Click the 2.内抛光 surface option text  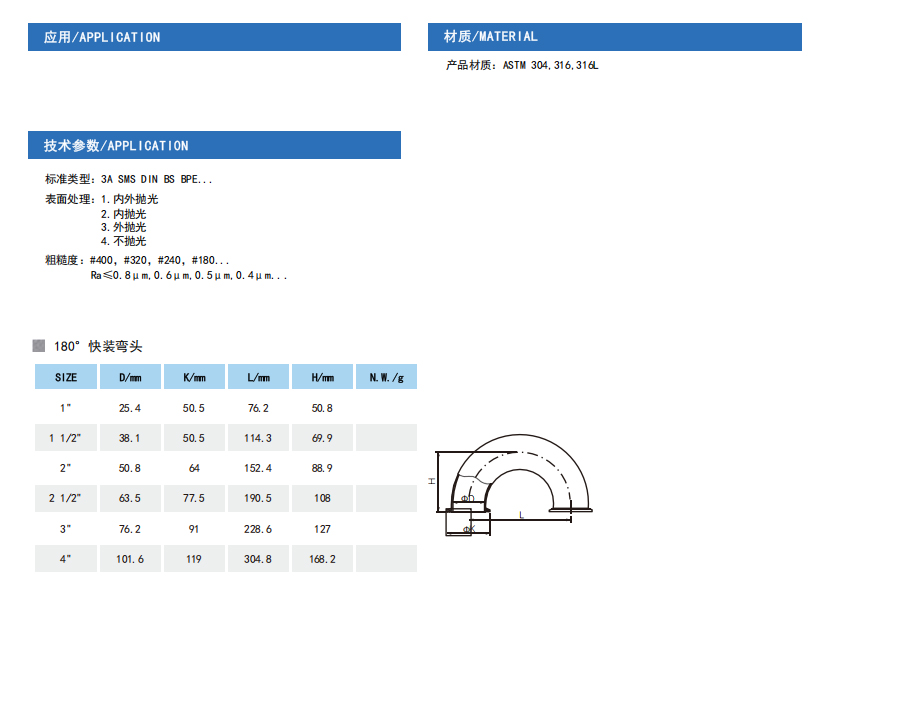pos(123,214)
